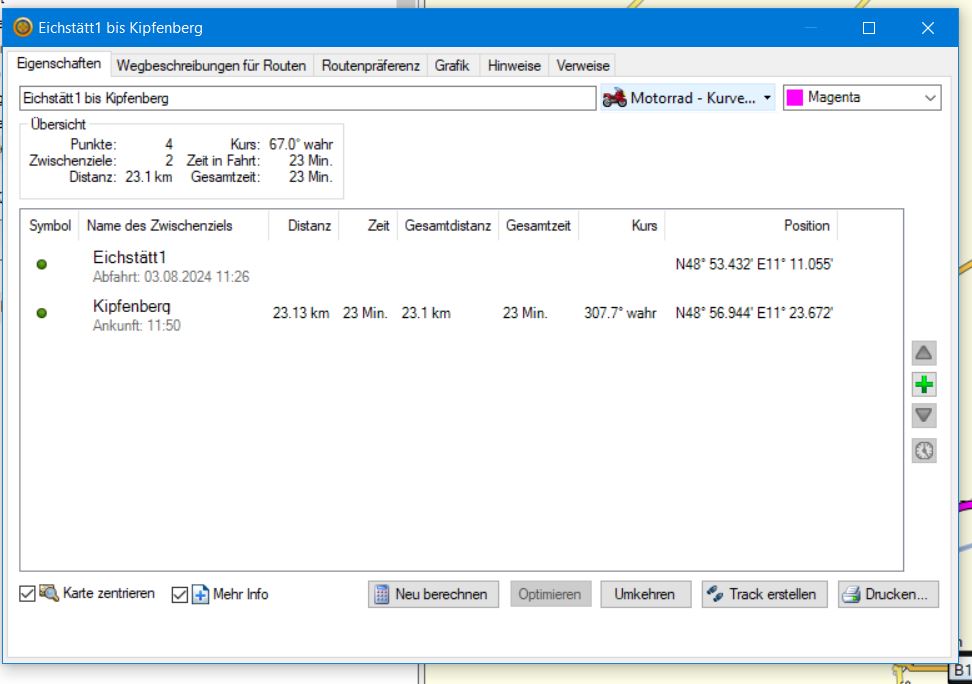Screen dimensions: 972x684
Task: Click the move-up arrow icon
Action: [924, 353]
